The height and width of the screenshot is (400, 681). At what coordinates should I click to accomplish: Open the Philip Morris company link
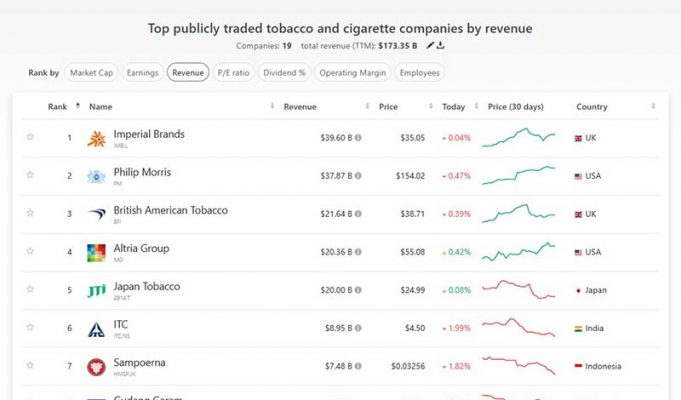pyautogui.click(x=142, y=172)
